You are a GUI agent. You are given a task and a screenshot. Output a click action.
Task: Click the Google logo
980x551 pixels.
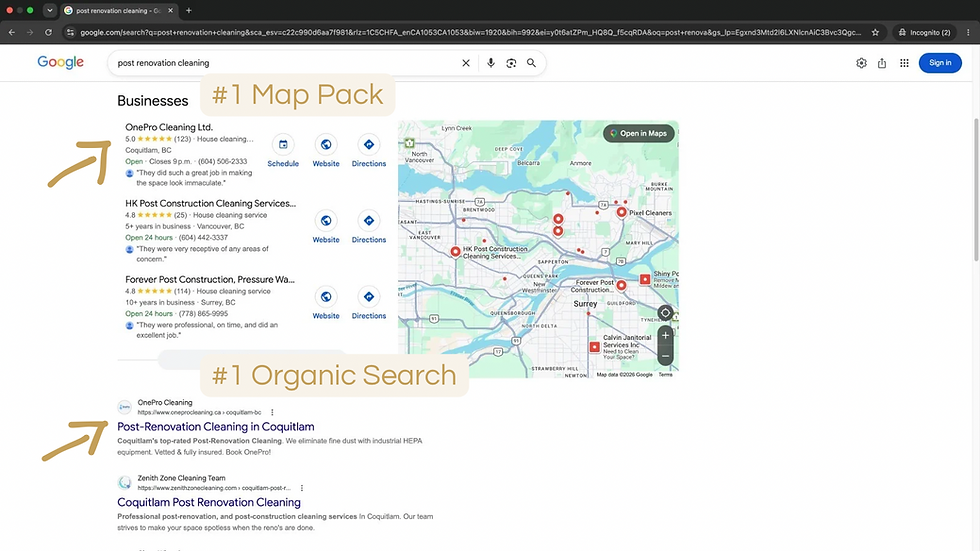click(60, 62)
